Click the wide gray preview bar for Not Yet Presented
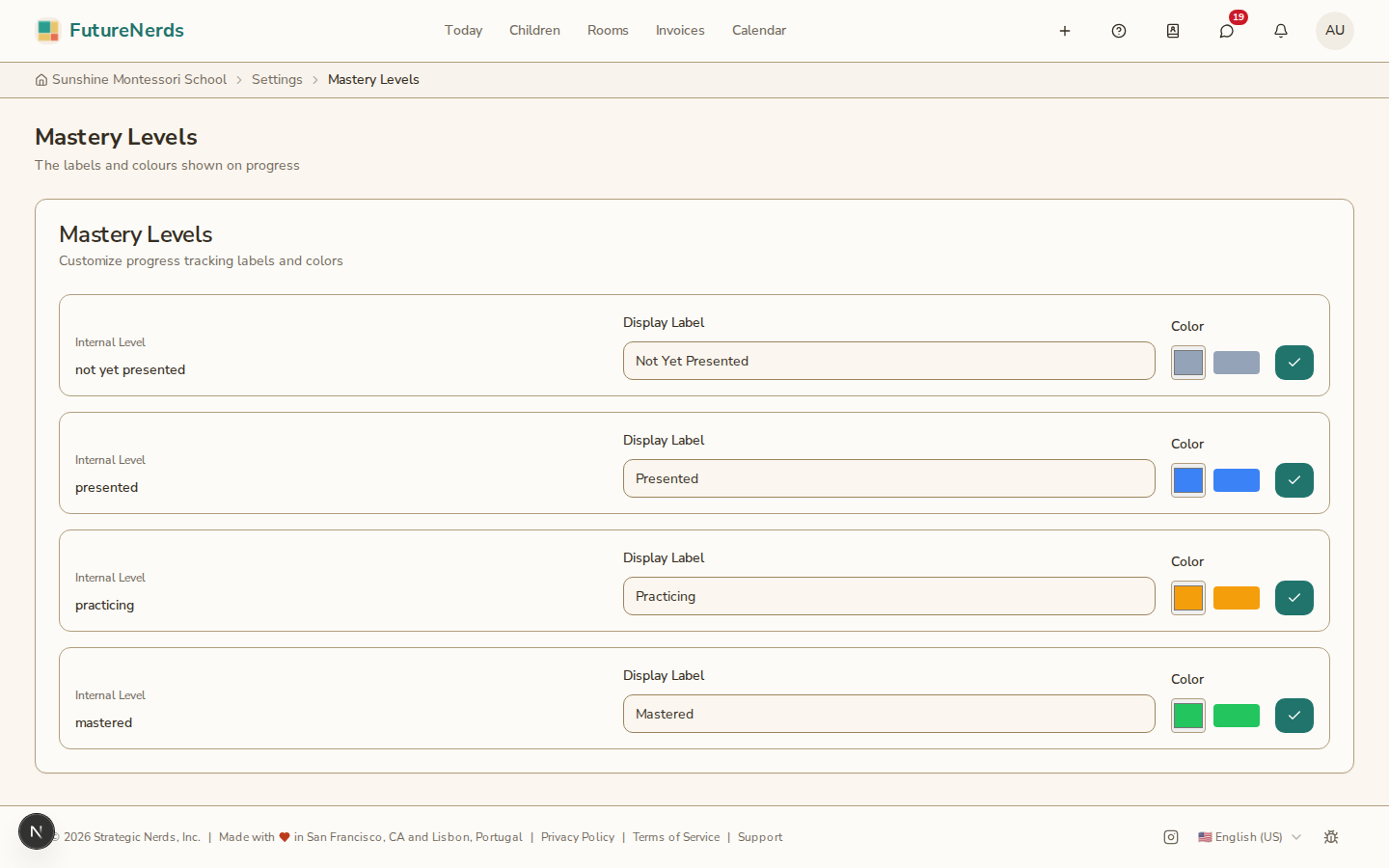This screenshot has width=1389, height=868. pyautogui.click(x=1237, y=363)
